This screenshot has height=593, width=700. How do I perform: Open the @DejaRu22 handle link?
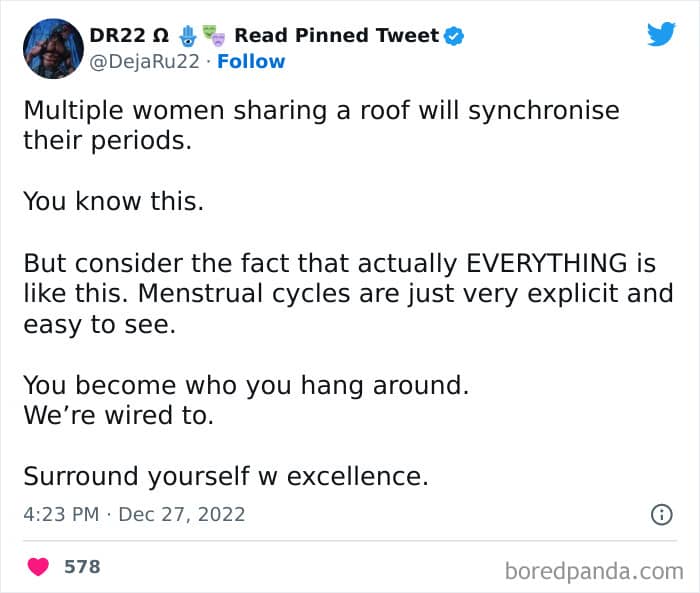tap(145, 61)
